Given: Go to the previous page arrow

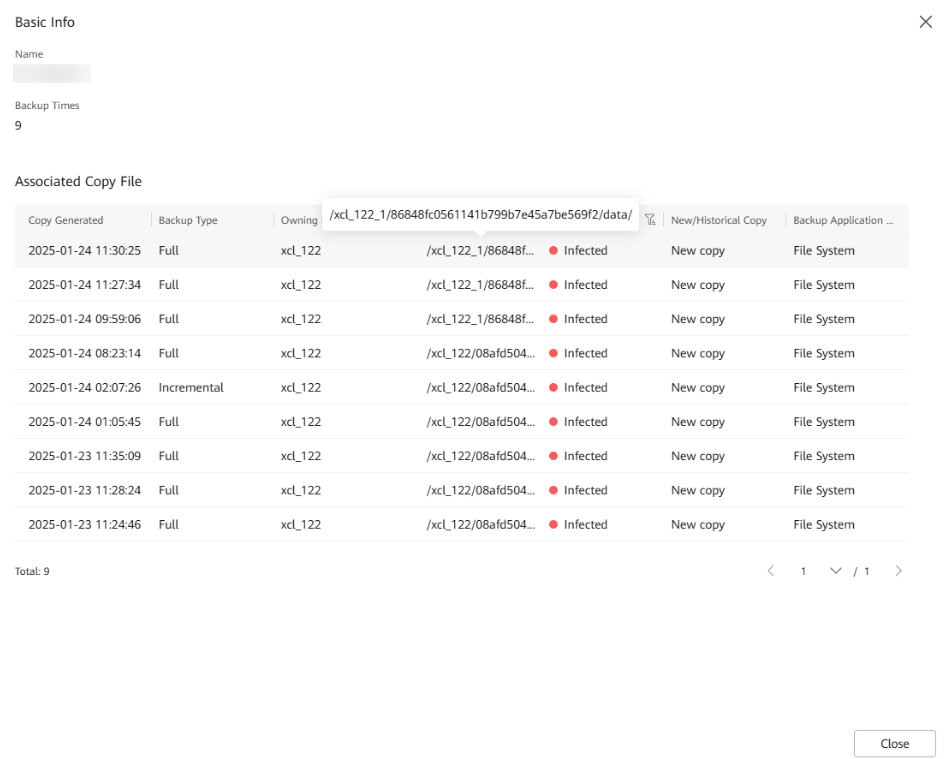Looking at the screenshot, I should (x=771, y=571).
